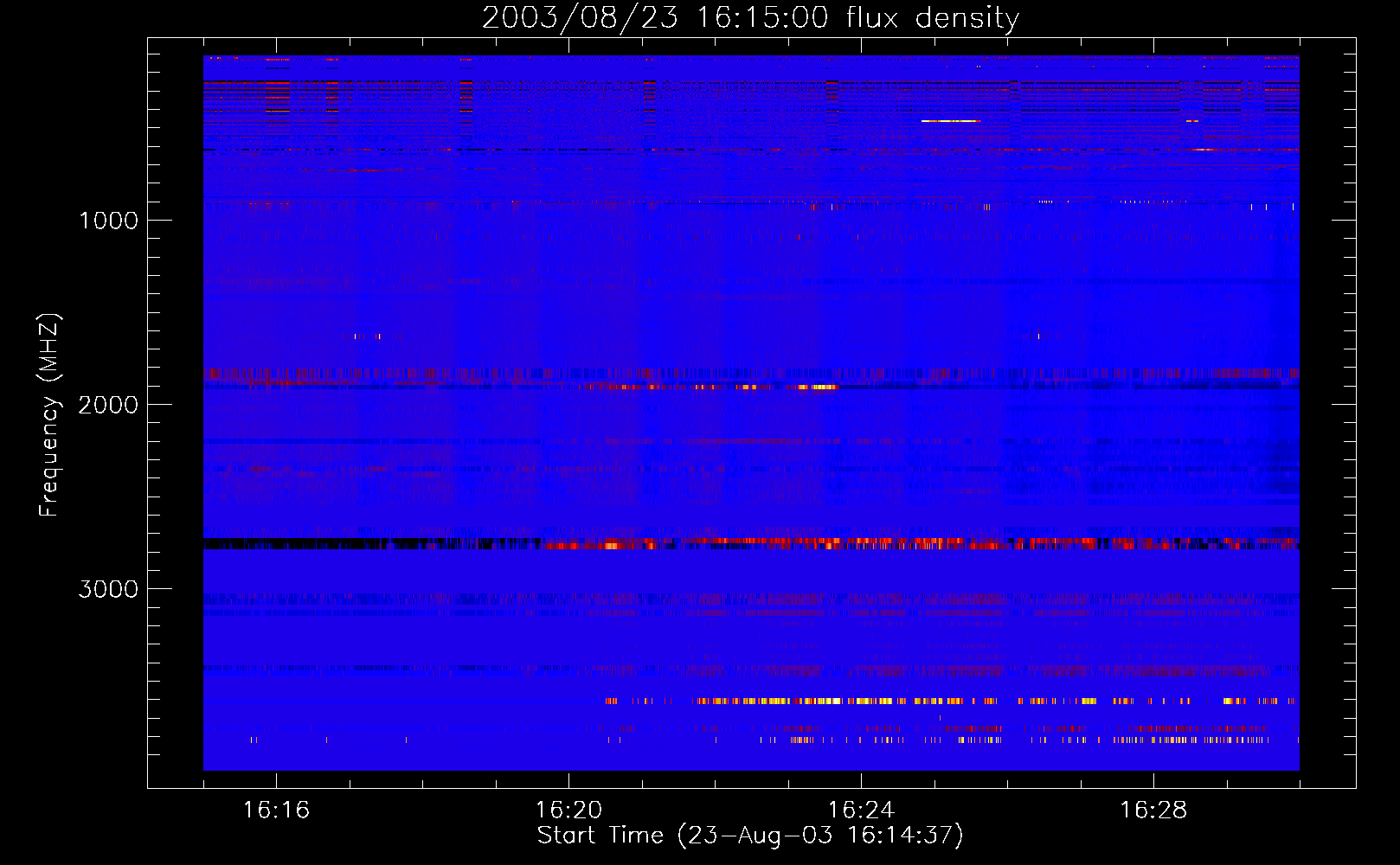The width and height of the screenshot is (1400, 865).
Task: Click the 16:24 time tick label
Action: [861, 811]
